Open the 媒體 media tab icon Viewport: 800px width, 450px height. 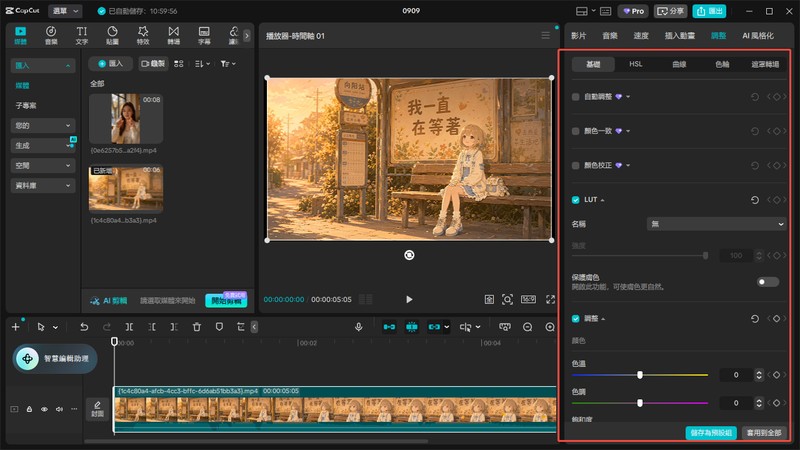pyautogui.click(x=20, y=35)
